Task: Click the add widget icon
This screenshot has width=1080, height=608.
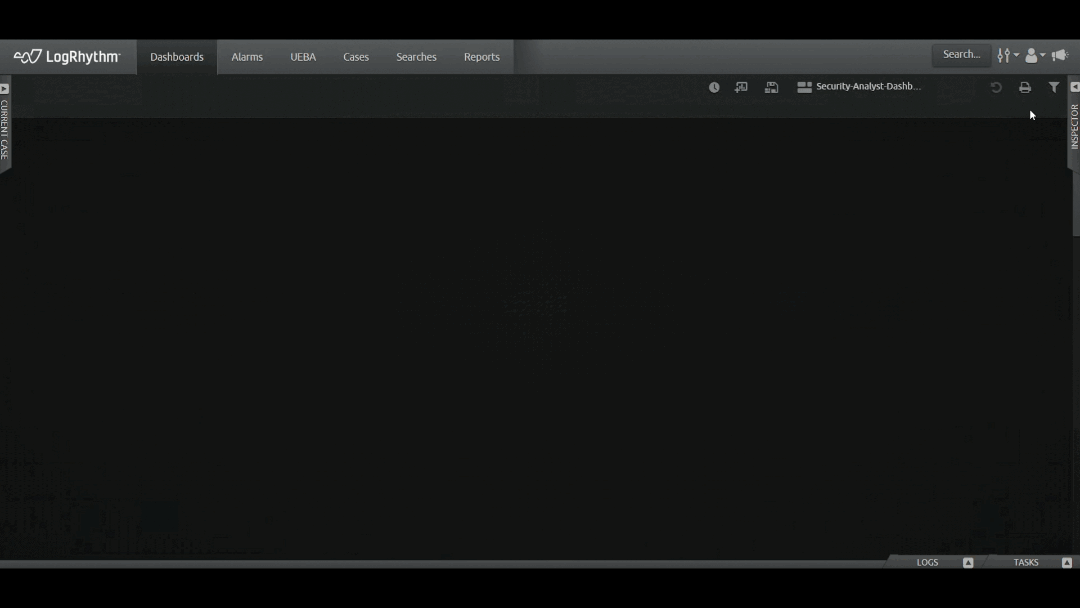Action: (741, 87)
